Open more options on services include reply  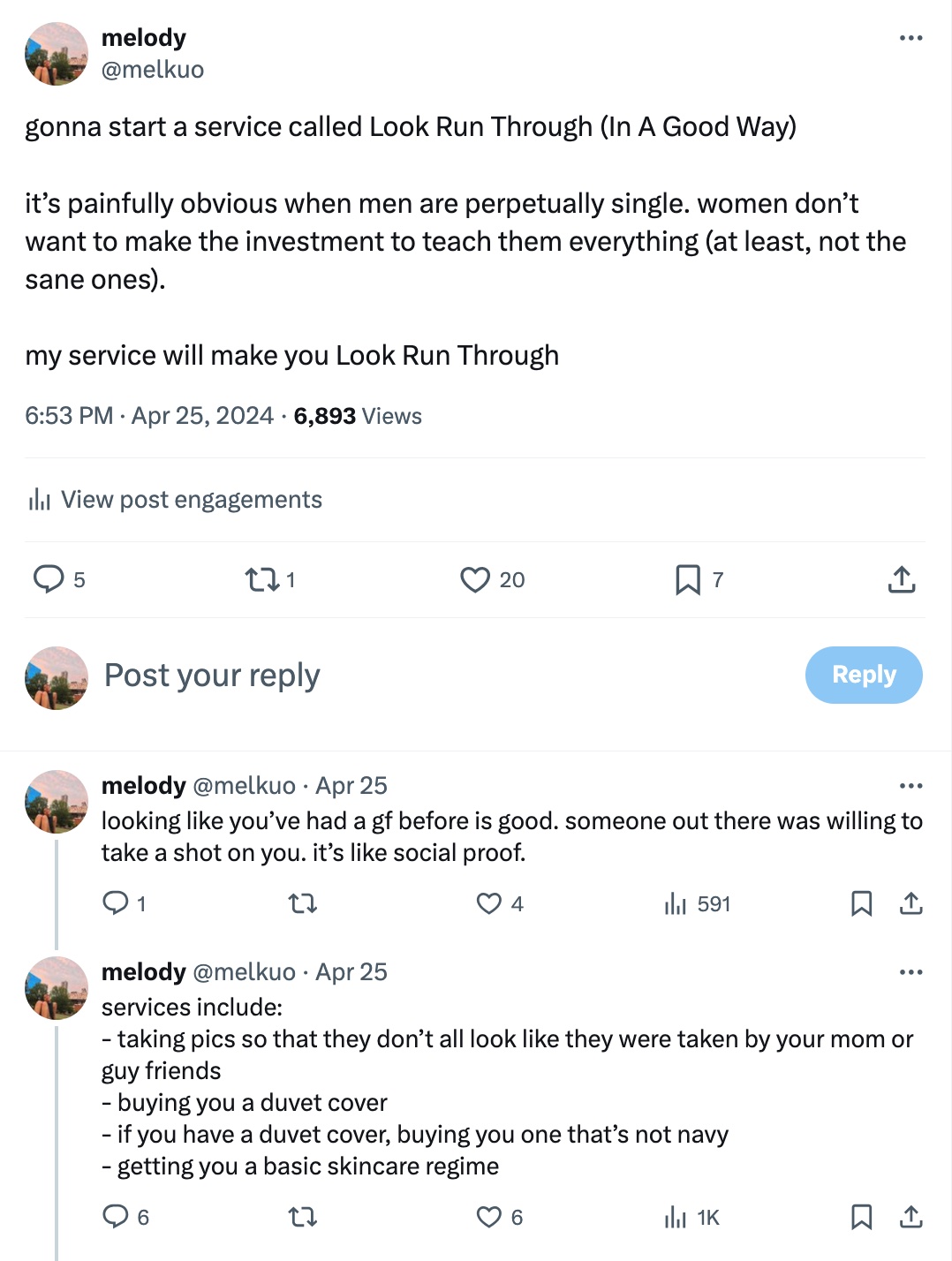point(910,972)
